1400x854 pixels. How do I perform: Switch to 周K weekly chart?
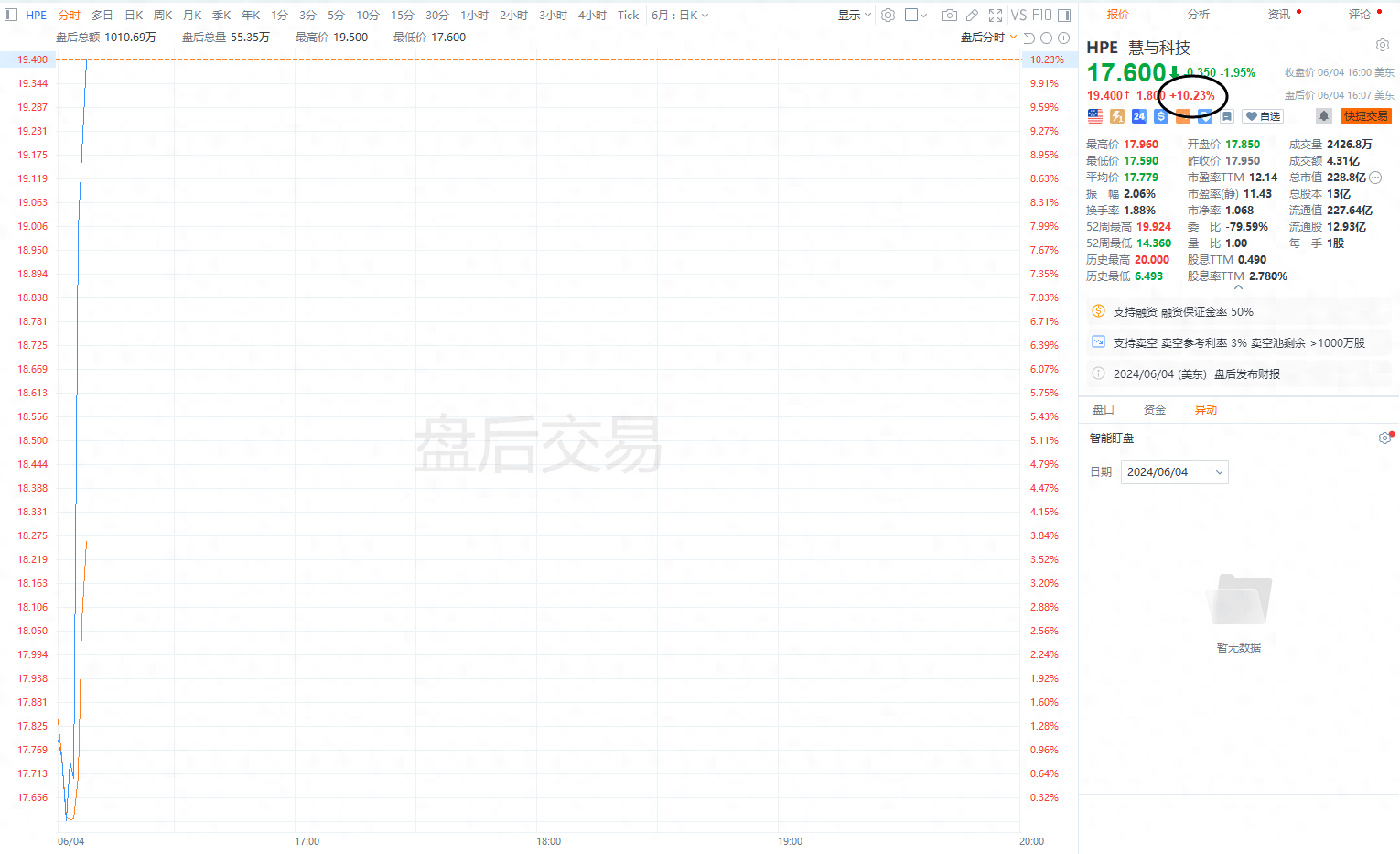(x=163, y=15)
